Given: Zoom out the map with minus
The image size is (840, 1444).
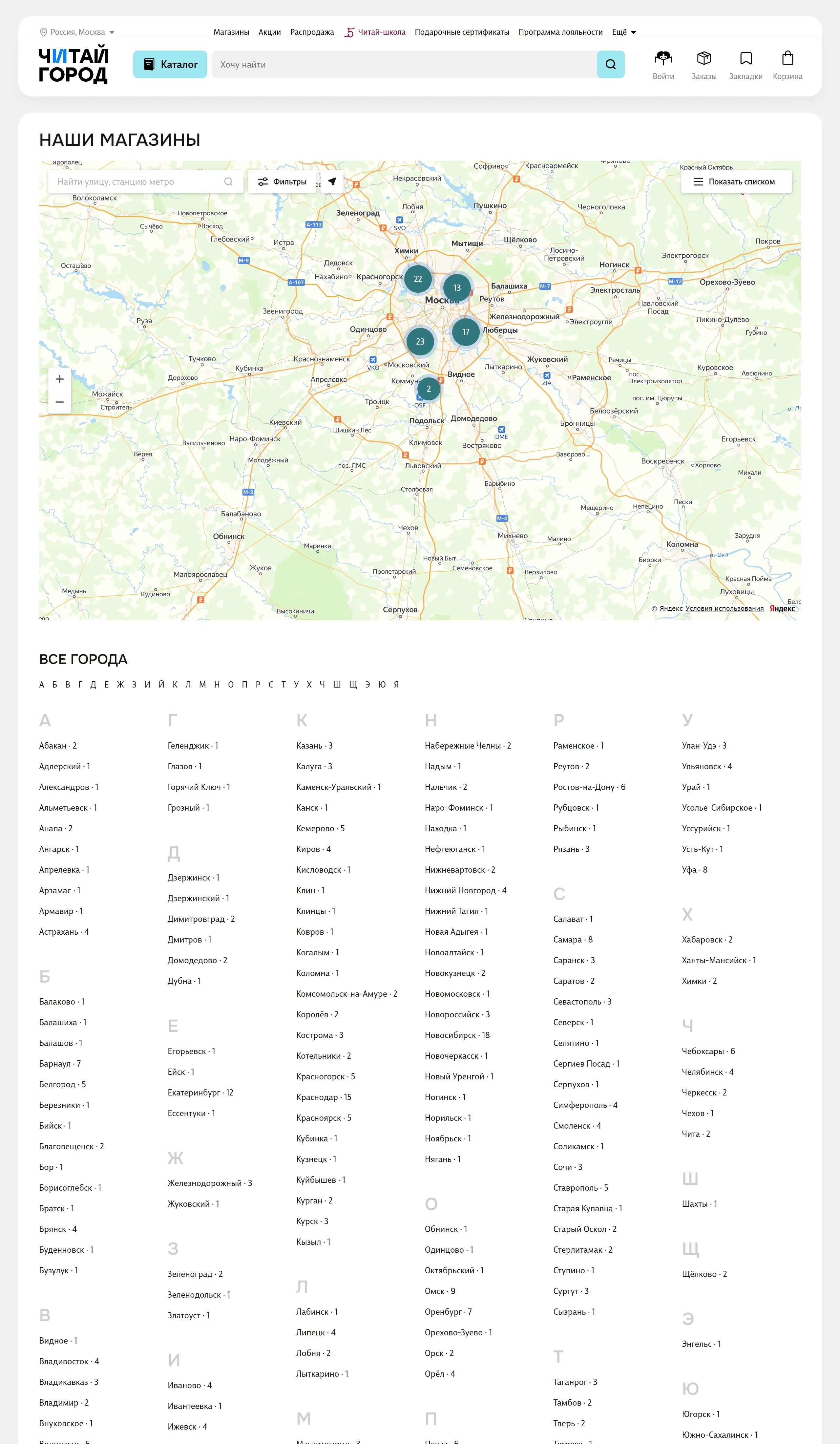Looking at the screenshot, I should click(60, 402).
